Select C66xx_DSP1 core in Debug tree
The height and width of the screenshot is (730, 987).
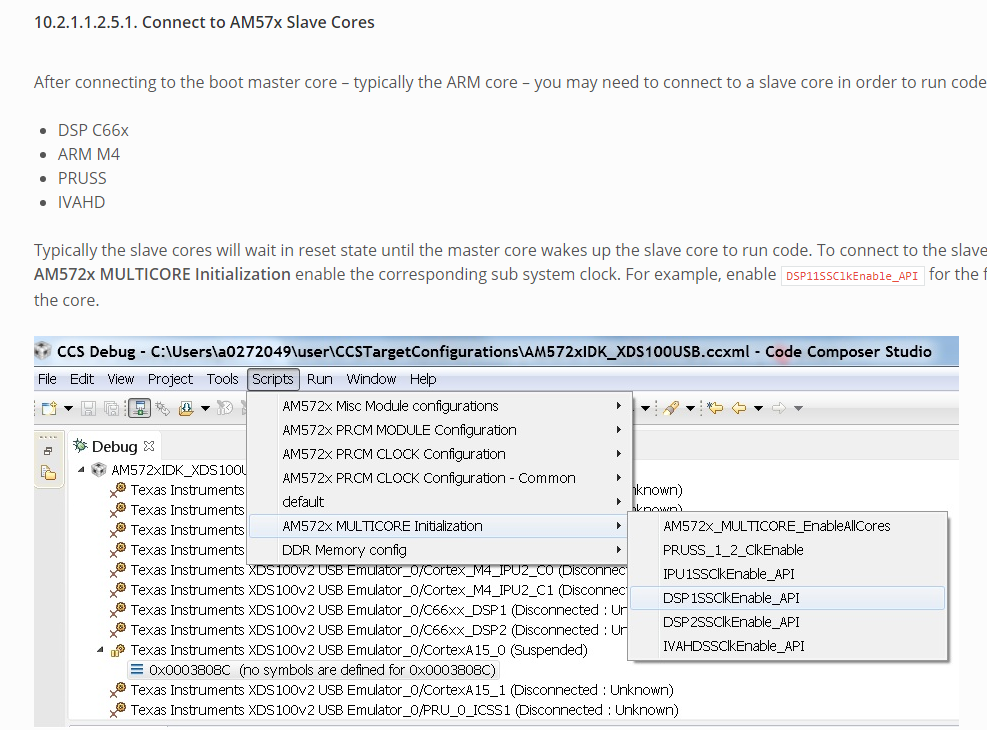378,610
